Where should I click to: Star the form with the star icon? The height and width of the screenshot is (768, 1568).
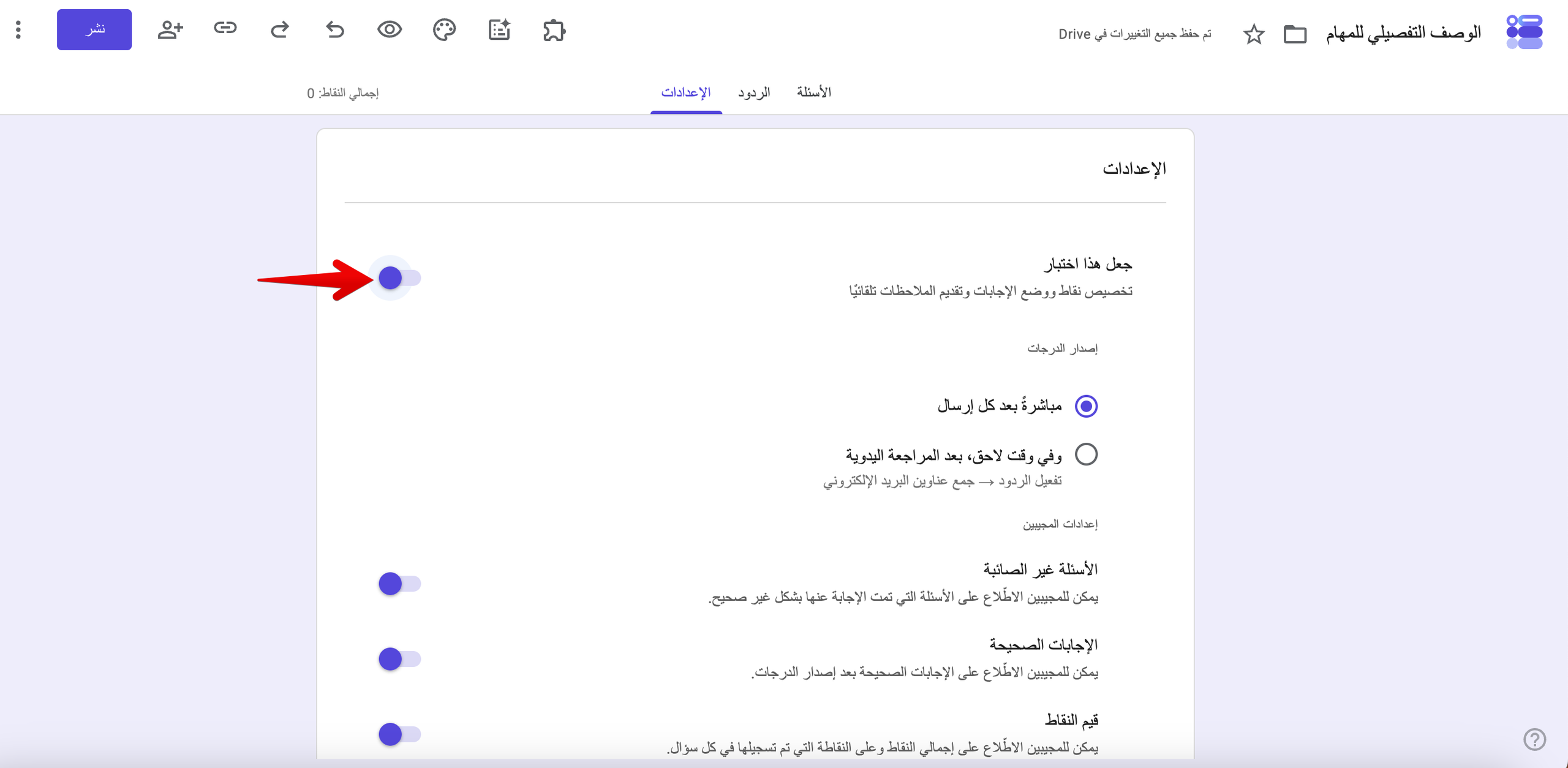tap(1254, 34)
